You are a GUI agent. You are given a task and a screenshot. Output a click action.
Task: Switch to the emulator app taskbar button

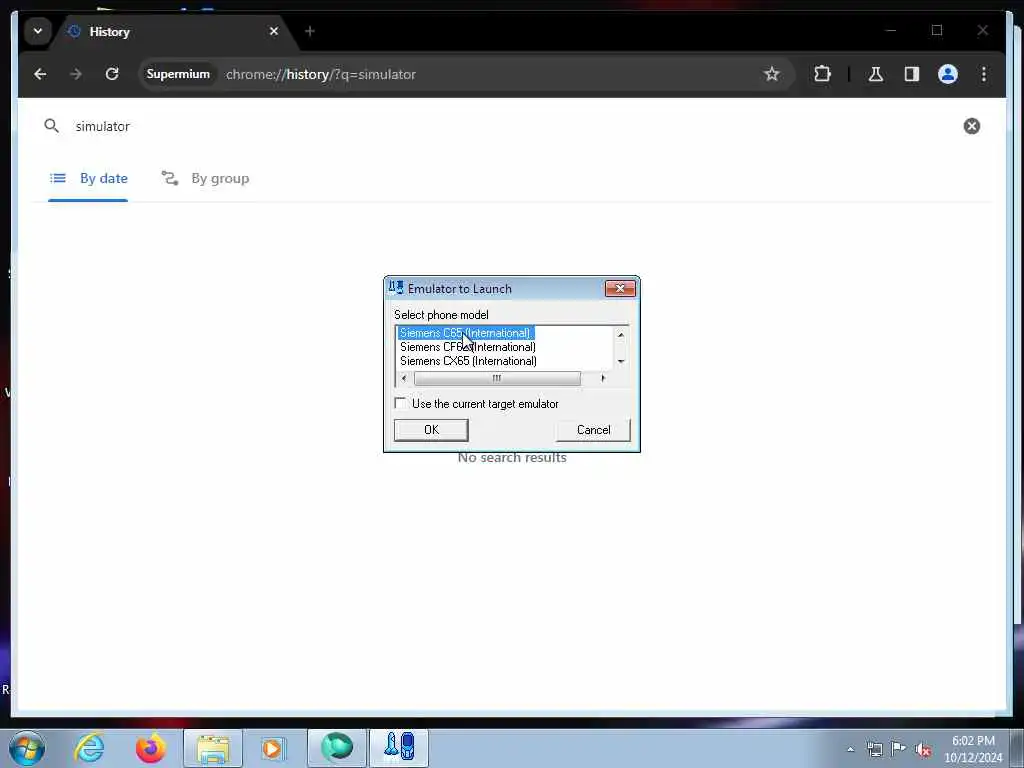[399, 748]
